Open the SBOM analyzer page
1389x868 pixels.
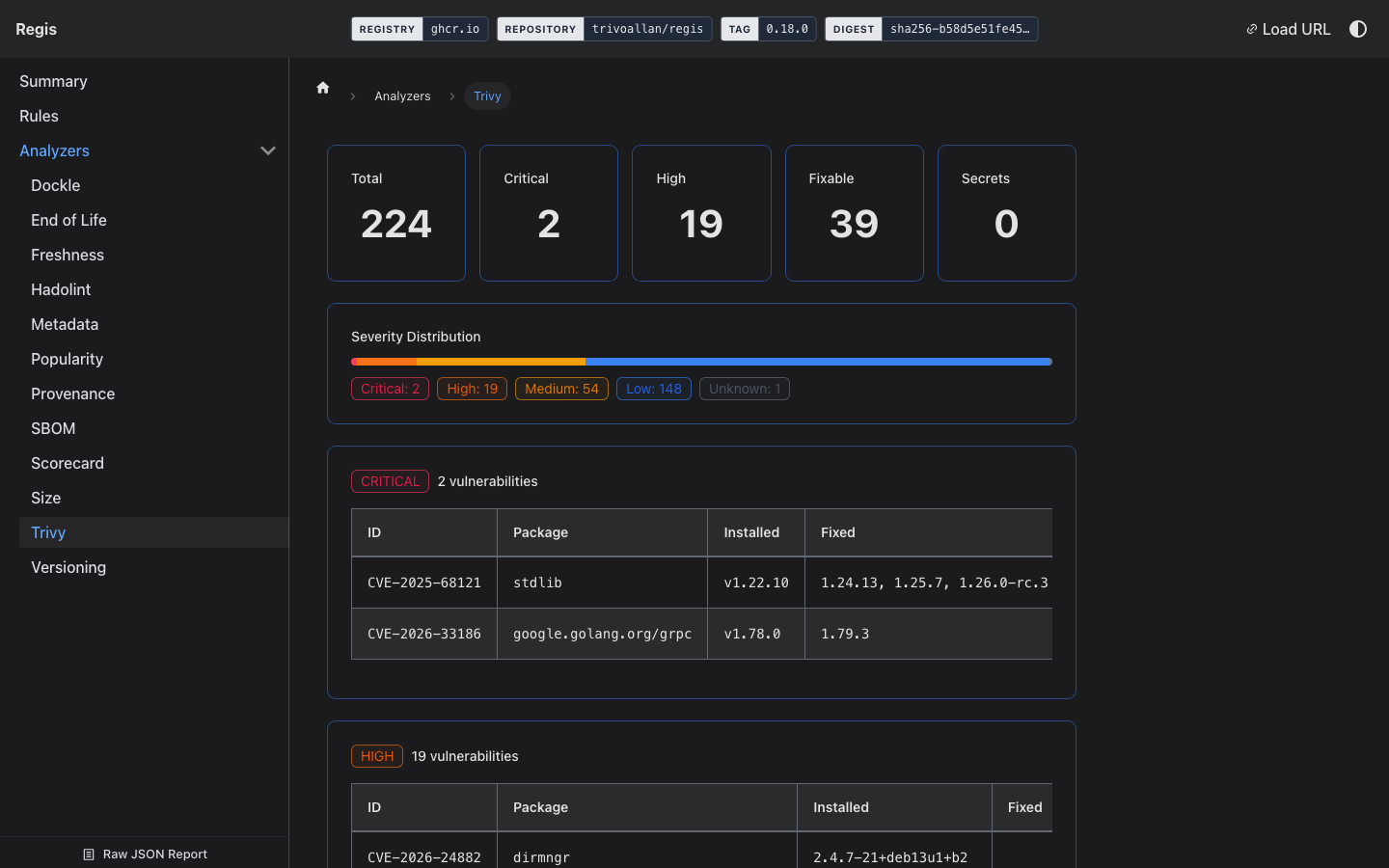[x=53, y=428]
